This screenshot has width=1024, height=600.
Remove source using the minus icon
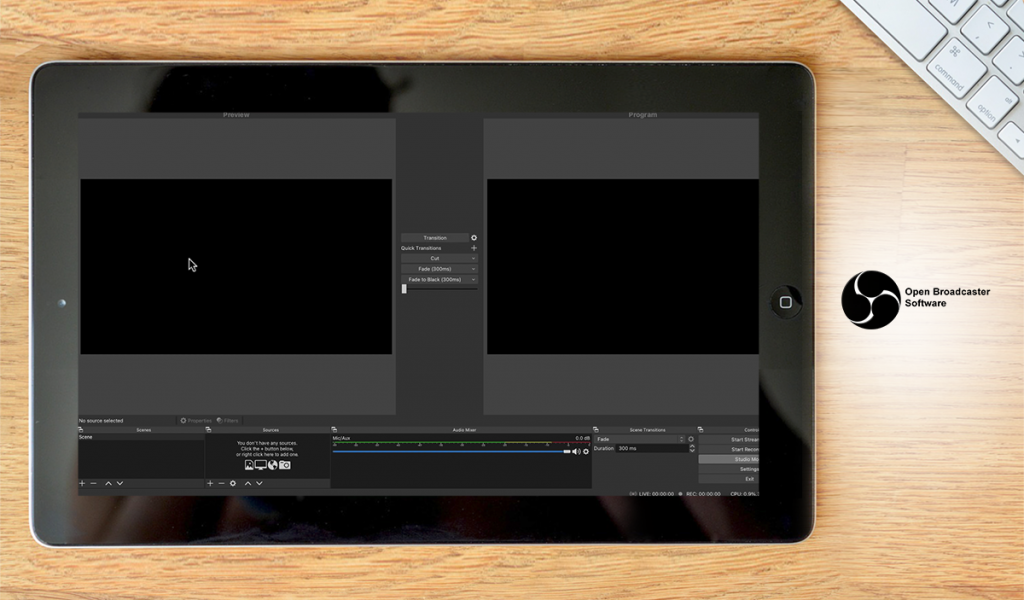221,483
